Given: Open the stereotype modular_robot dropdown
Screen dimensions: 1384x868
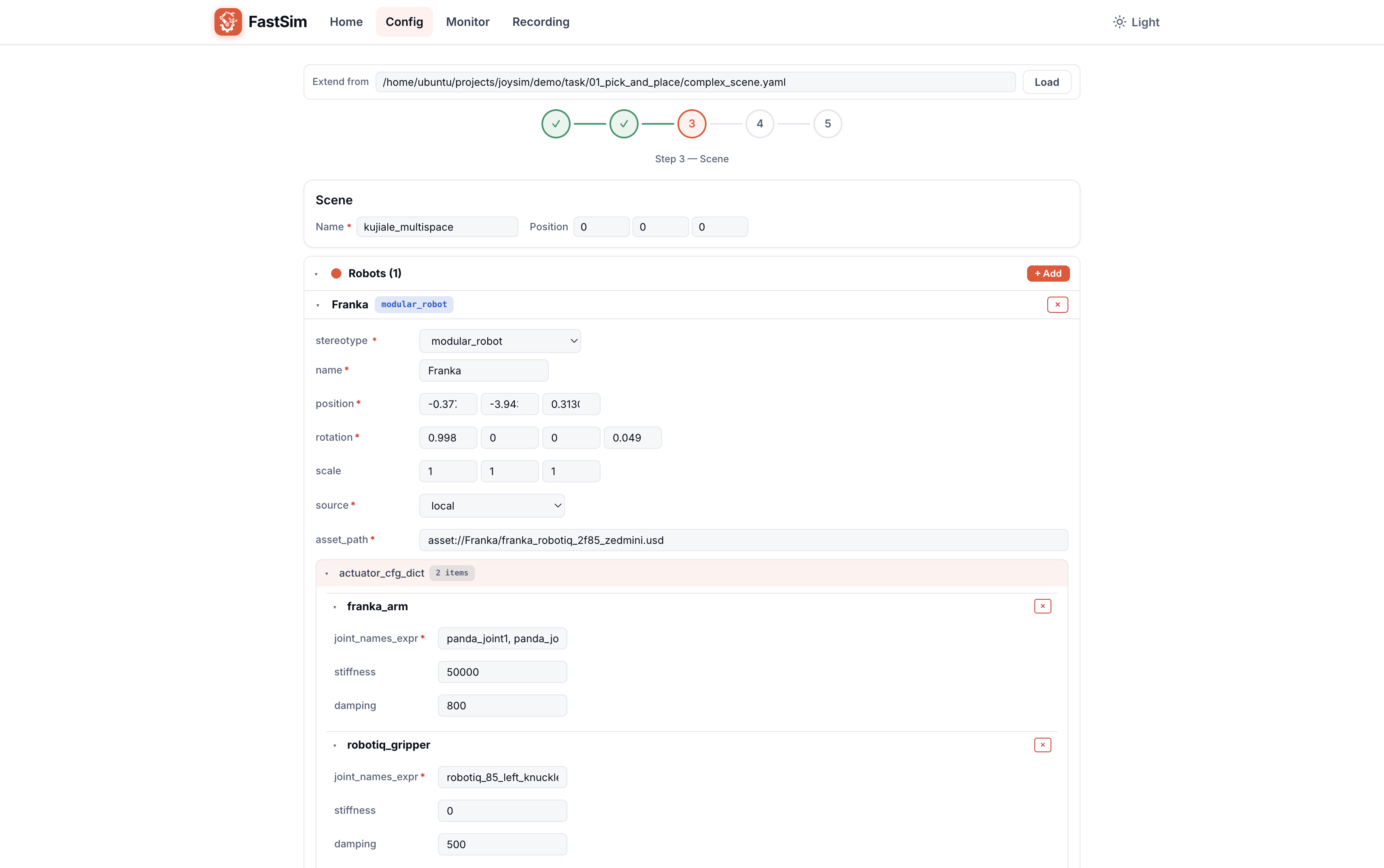Looking at the screenshot, I should (x=500, y=341).
